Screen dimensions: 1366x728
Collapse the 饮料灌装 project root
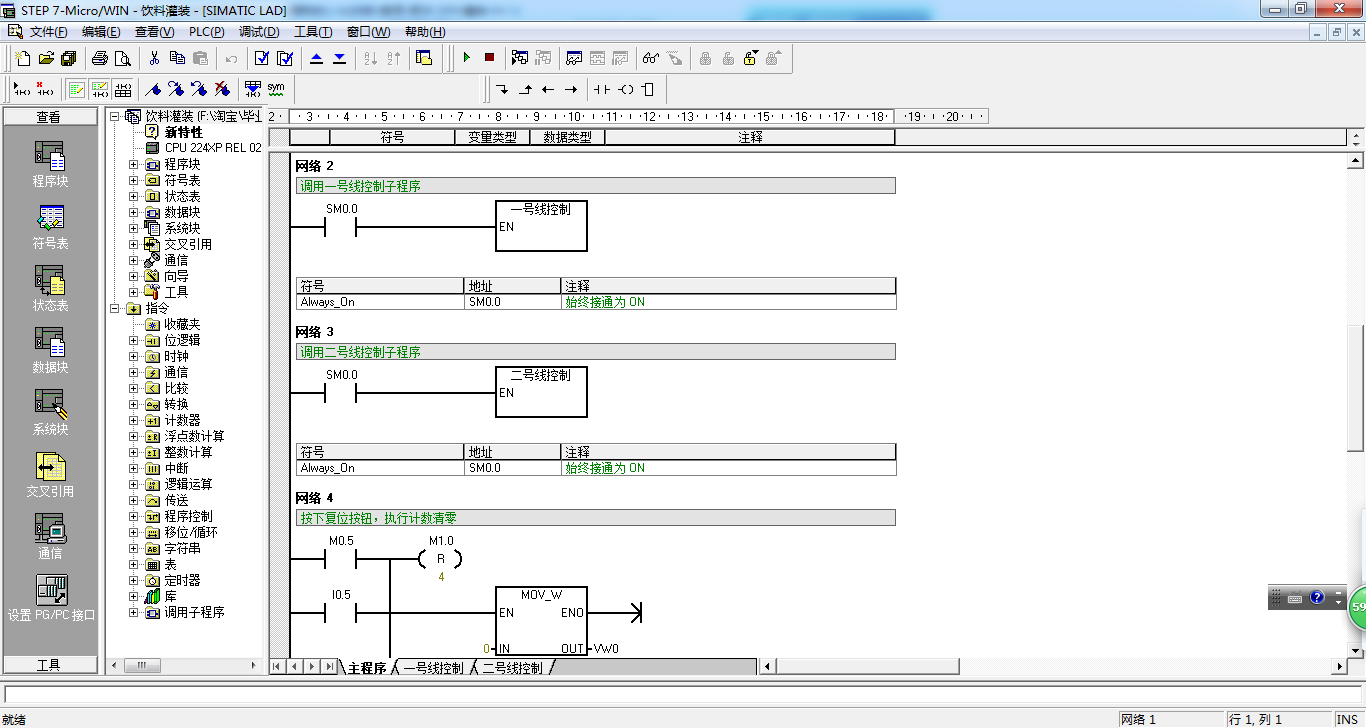point(116,116)
